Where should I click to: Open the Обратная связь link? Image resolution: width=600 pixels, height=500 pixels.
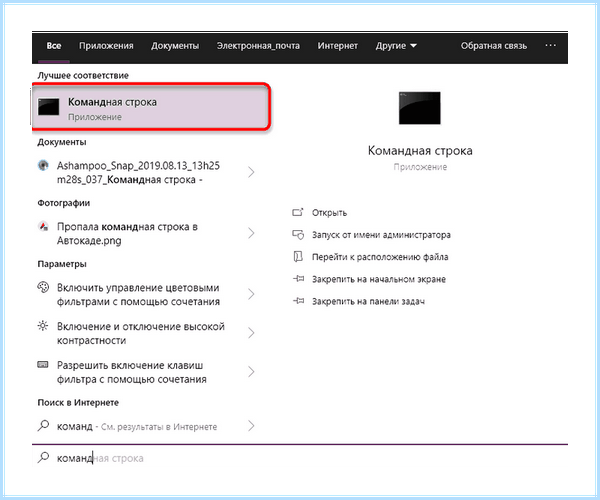pos(494,46)
